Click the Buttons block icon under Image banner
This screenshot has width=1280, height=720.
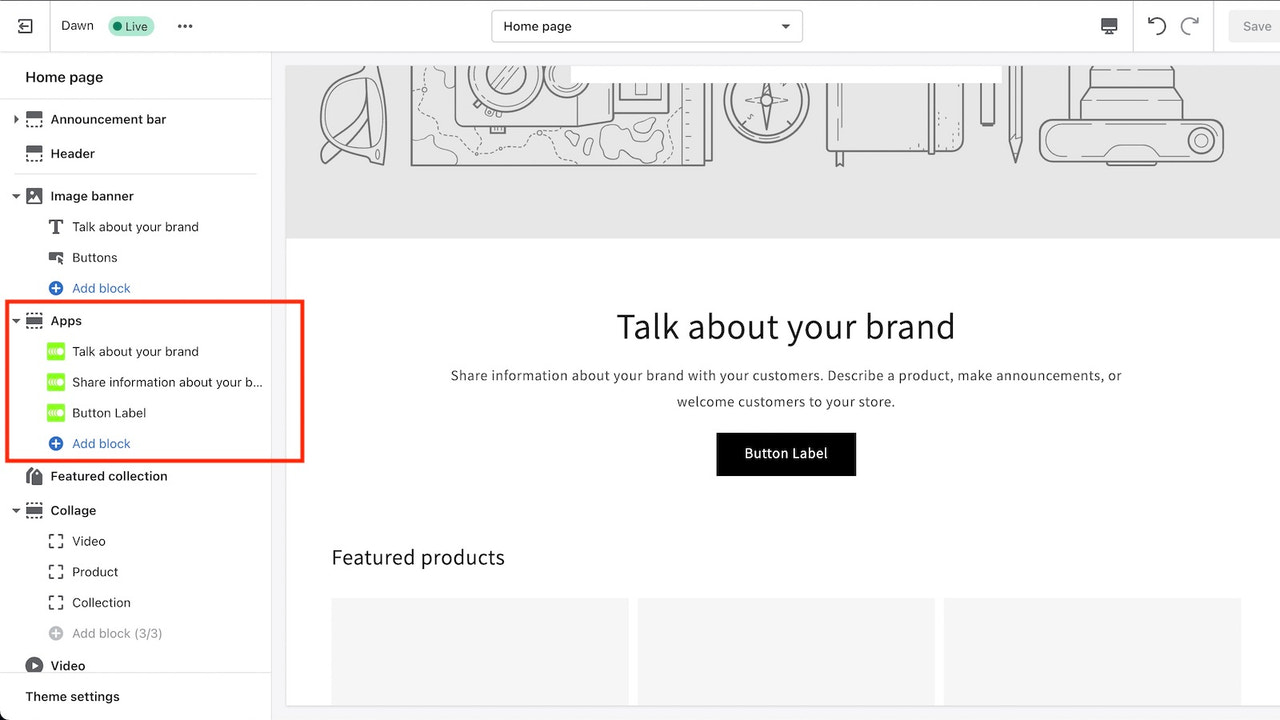pos(55,257)
